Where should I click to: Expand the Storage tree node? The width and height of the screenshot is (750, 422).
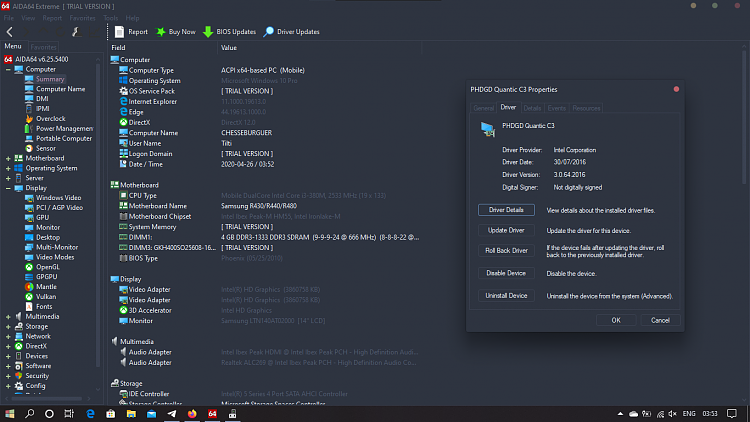pos(8,326)
